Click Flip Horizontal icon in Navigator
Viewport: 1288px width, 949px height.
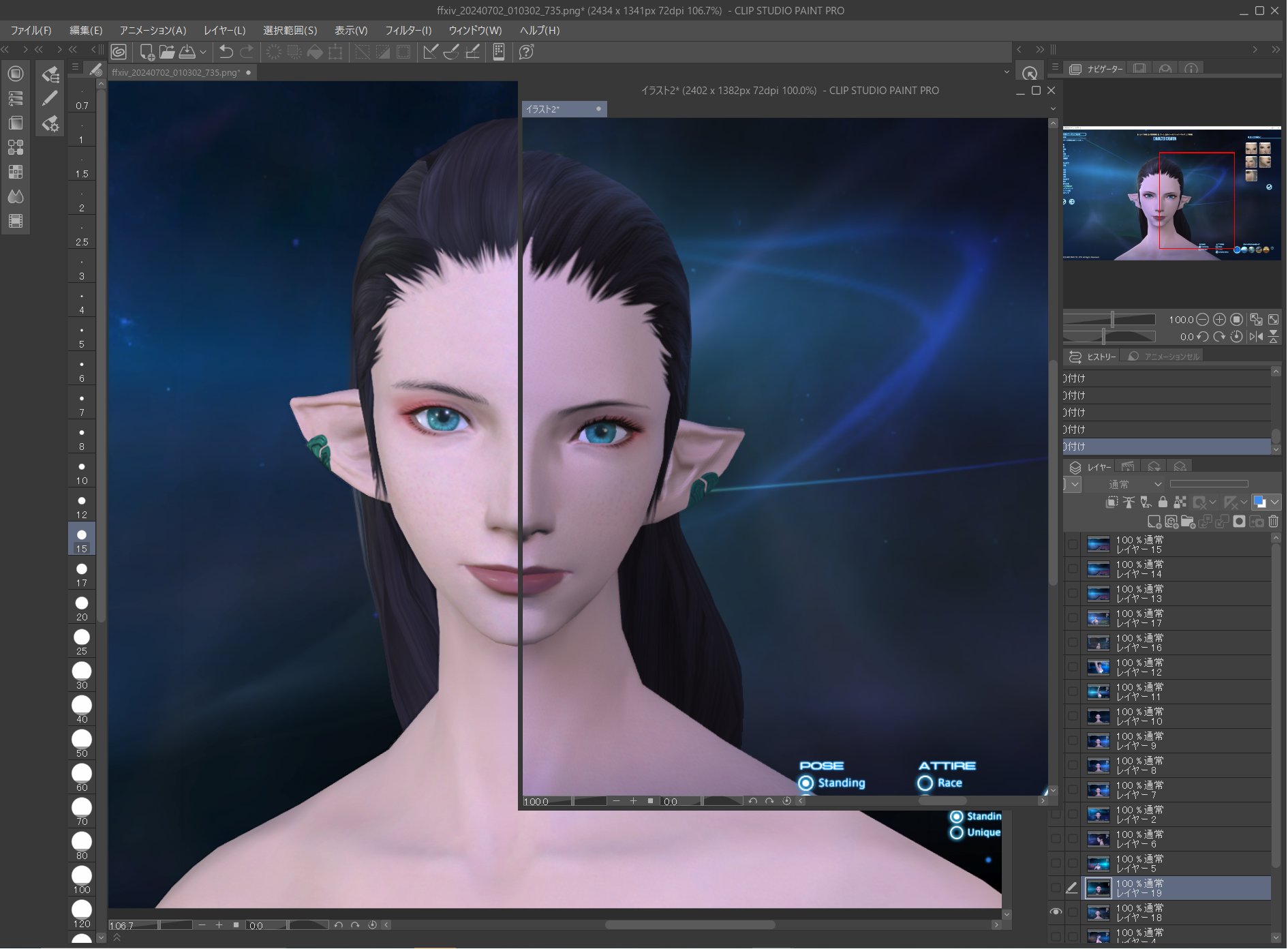[x=1256, y=336]
